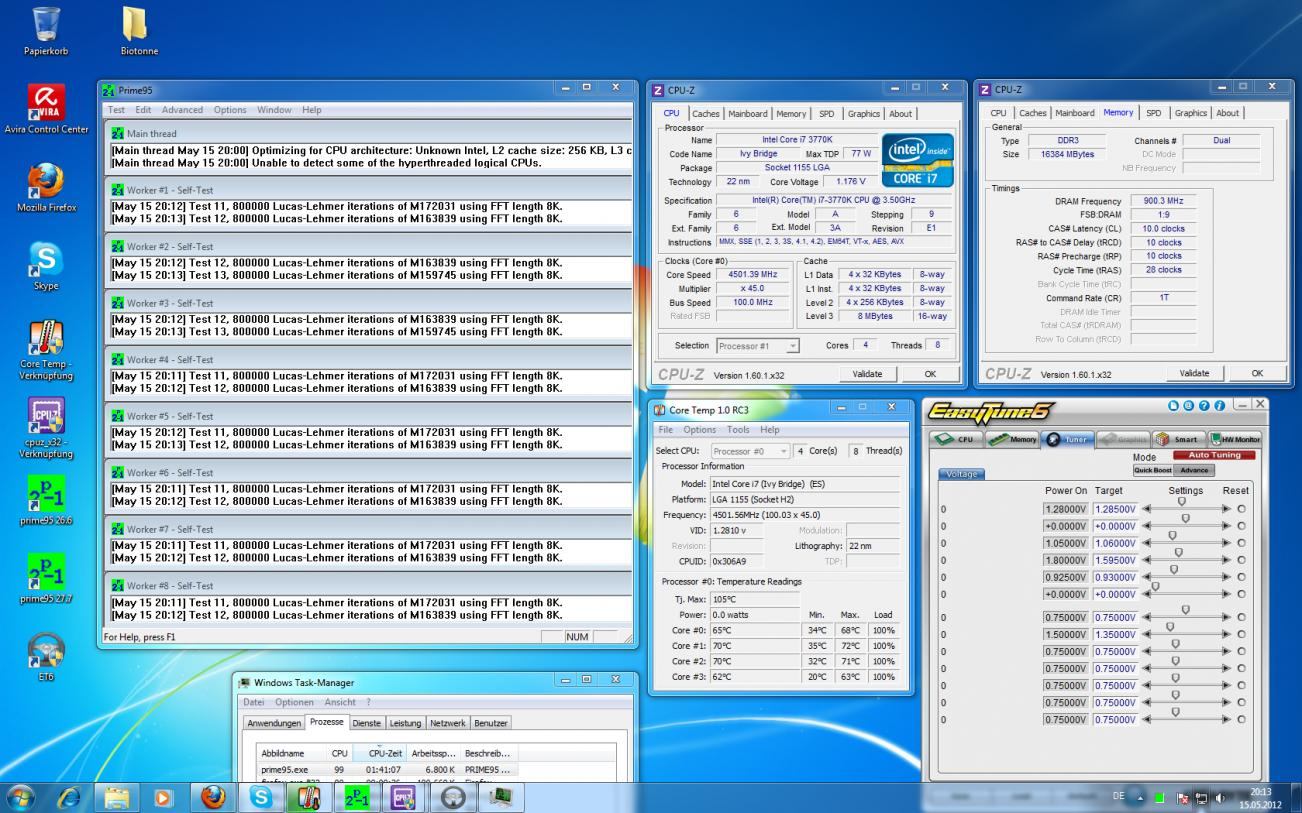Open the Tools menu in Core Temp
The height and width of the screenshot is (813, 1302).
coord(738,430)
